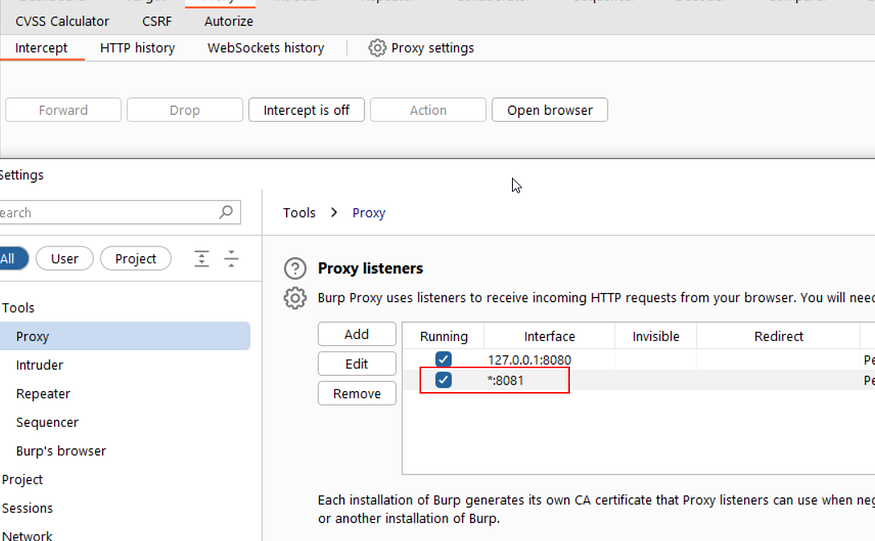The image size is (875, 541).
Task: Expand Network section in settings tree
Action: click(x=27, y=536)
